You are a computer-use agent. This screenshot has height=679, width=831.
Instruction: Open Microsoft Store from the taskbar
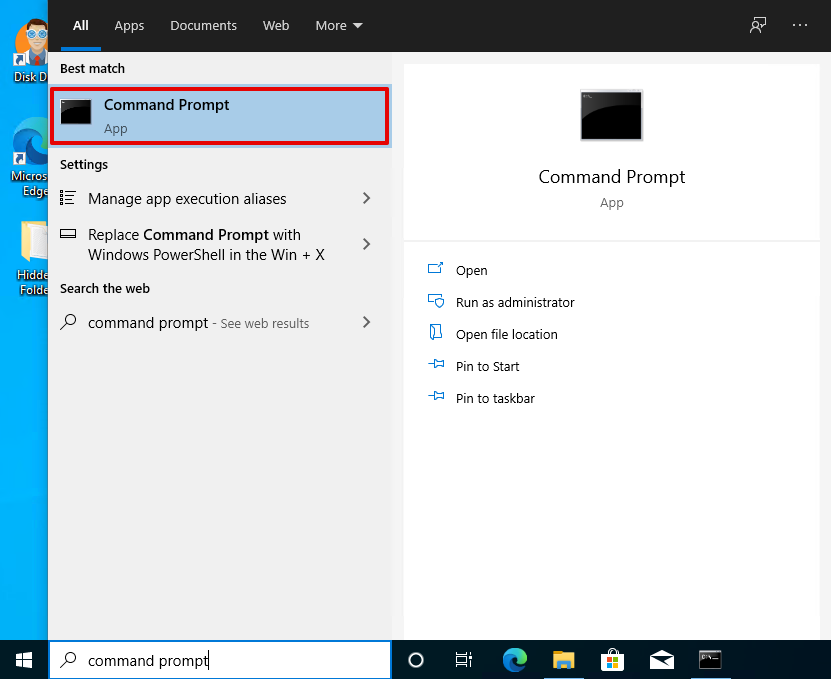tap(612, 660)
